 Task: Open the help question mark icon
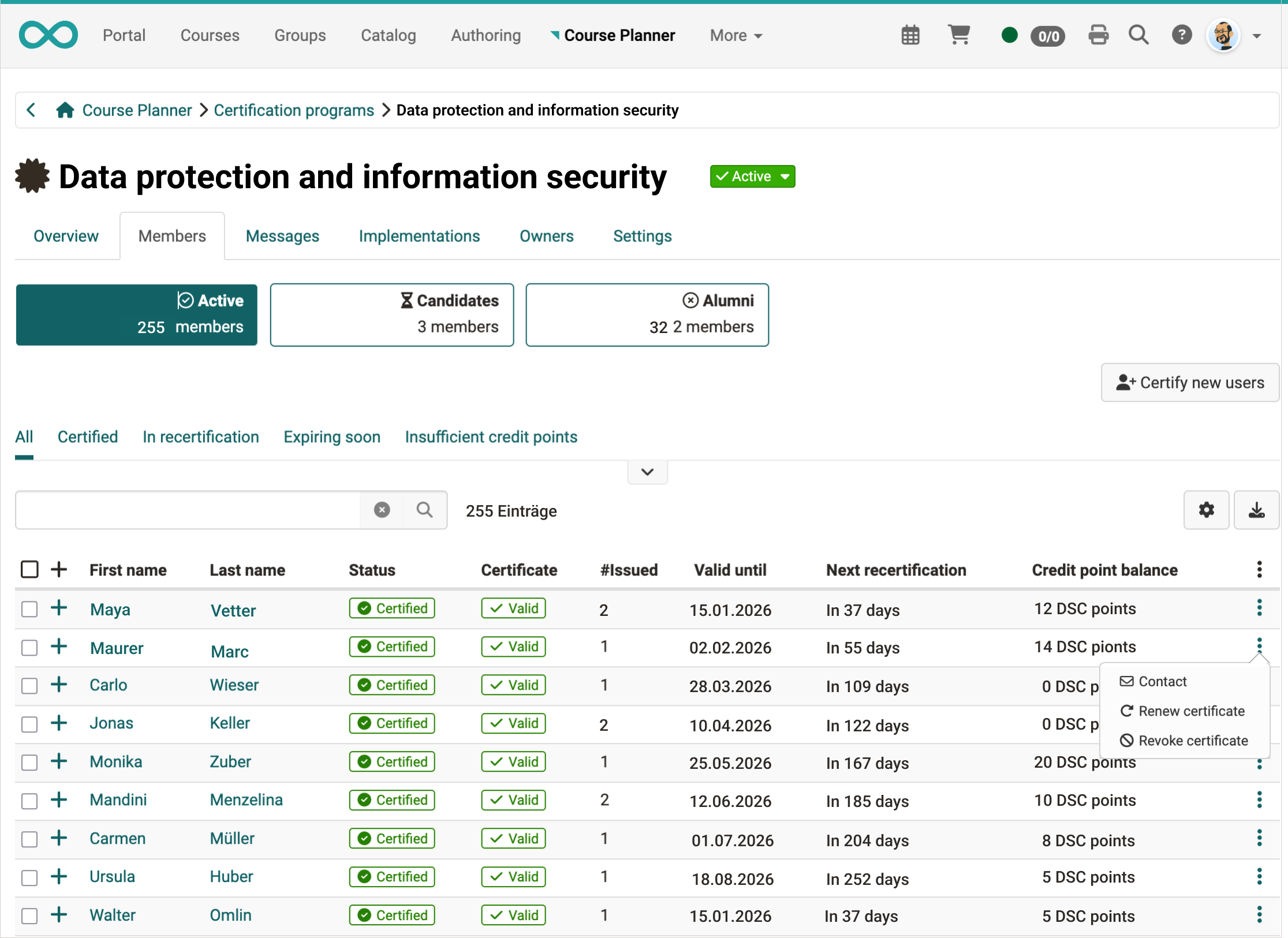(1182, 35)
